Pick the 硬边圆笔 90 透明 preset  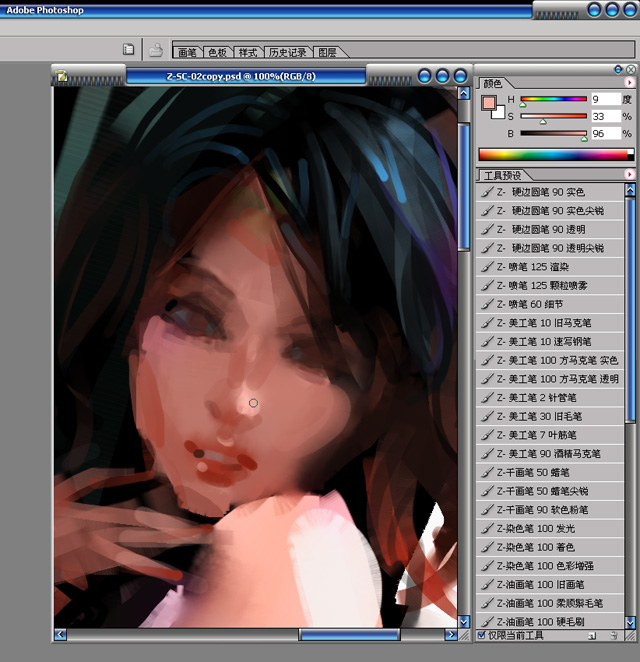click(550, 229)
